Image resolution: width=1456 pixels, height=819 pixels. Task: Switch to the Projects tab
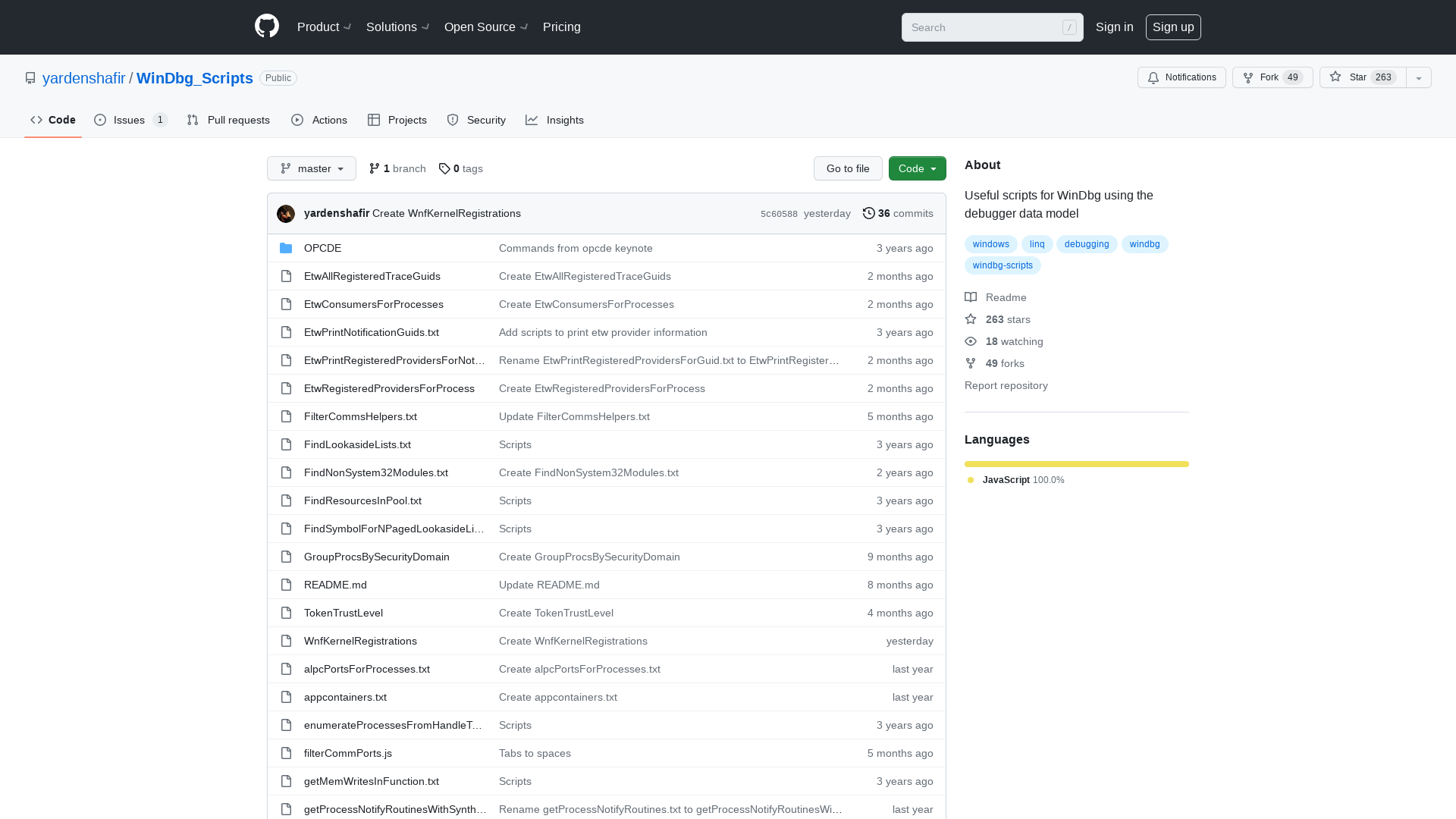tap(397, 120)
